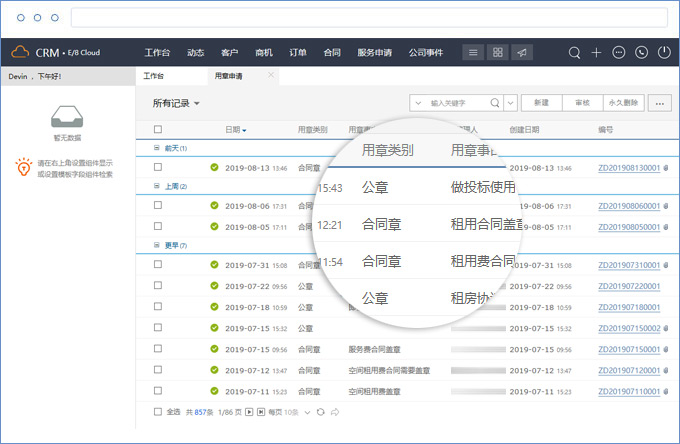The image size is (680, 444).
Task: Go to next page arrow in pagination
Action: click(x=249, y=411)
